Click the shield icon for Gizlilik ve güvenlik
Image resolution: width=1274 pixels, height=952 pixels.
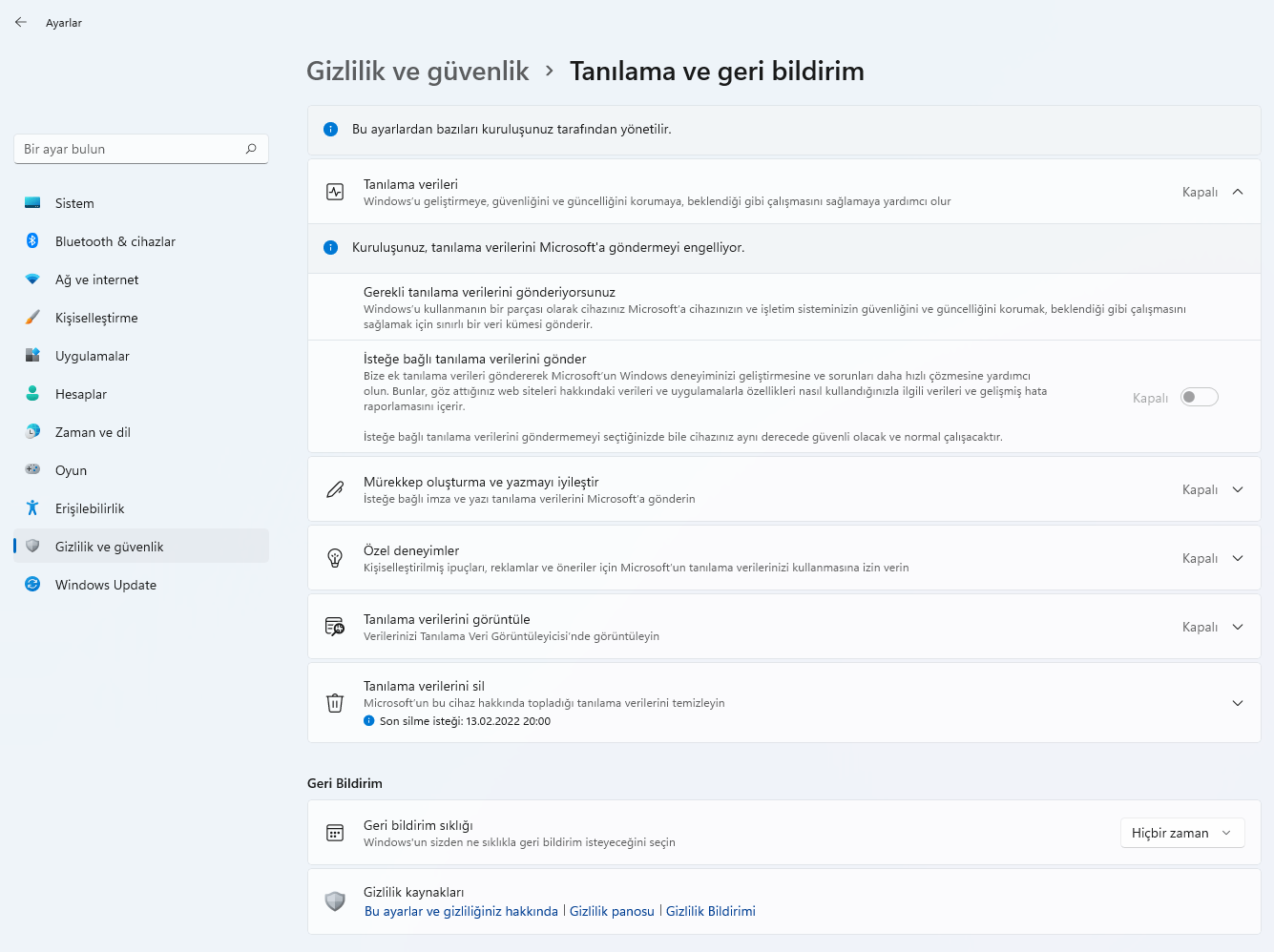32,547
